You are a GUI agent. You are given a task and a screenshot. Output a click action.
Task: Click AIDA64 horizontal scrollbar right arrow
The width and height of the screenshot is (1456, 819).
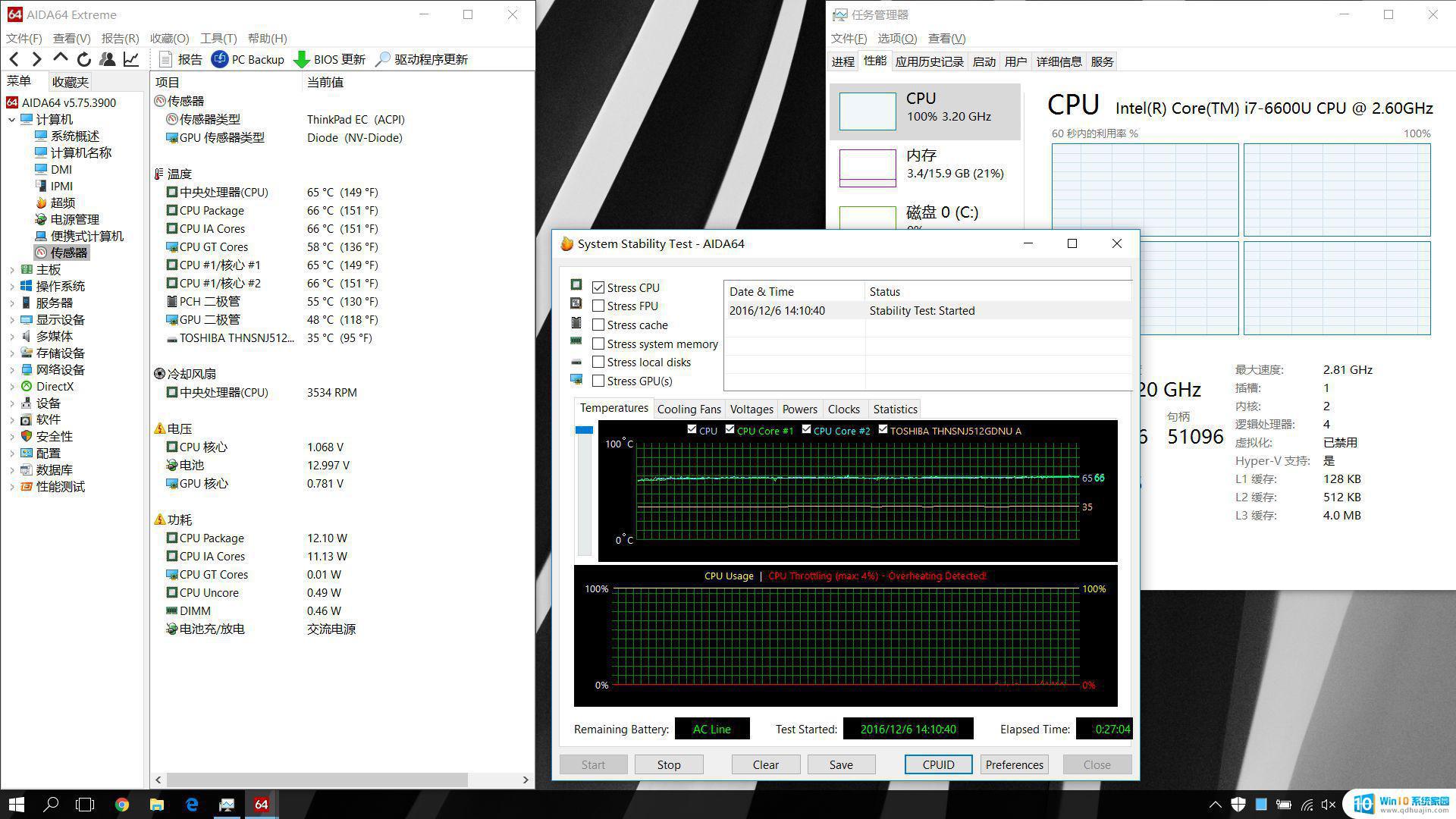click(x=526, y=780)
